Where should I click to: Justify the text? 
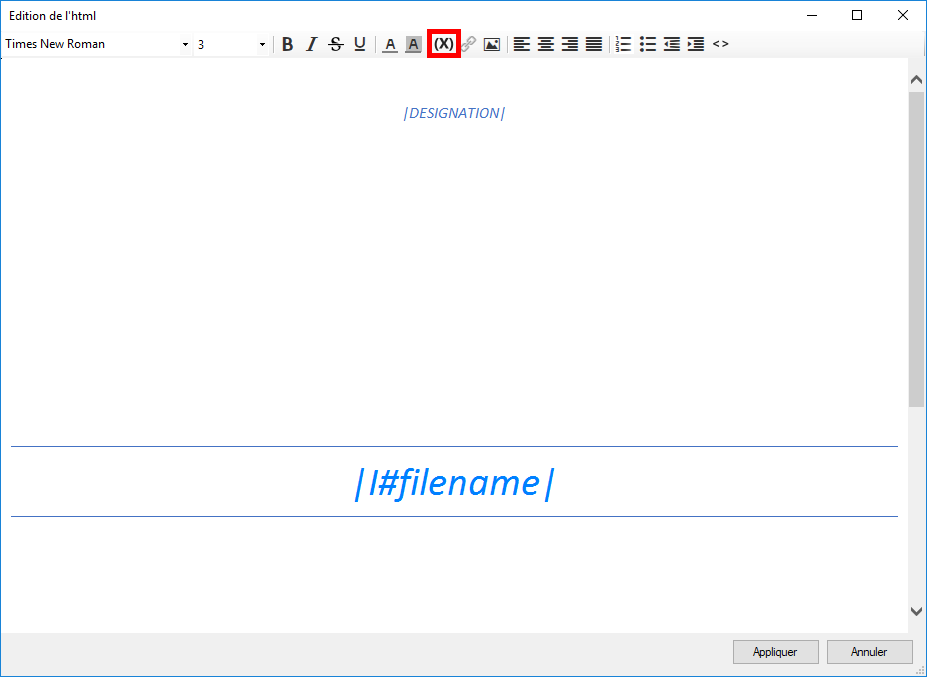pos(594,44)
